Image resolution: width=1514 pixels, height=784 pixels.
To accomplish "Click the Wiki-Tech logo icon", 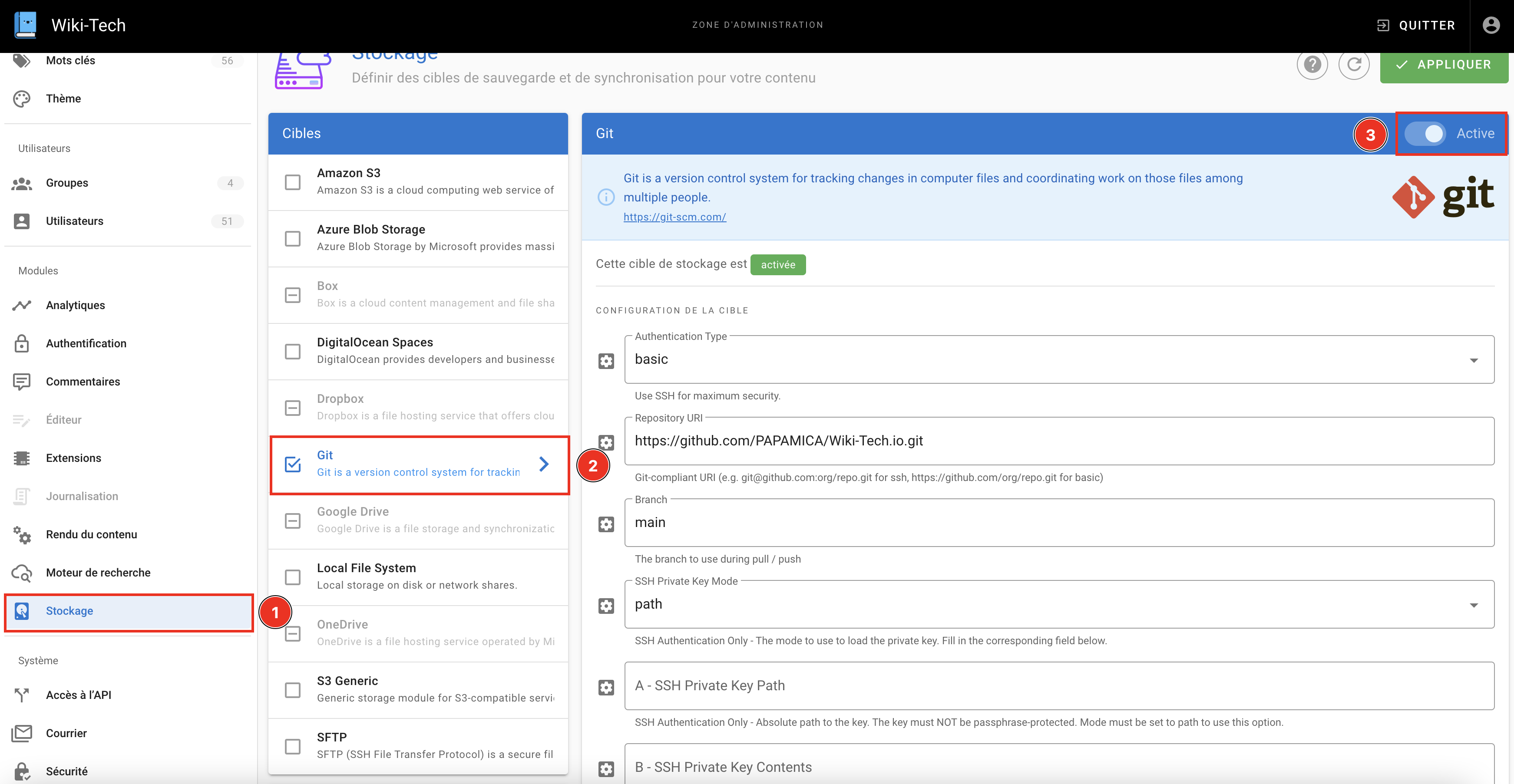I will (x=25, y=25).
